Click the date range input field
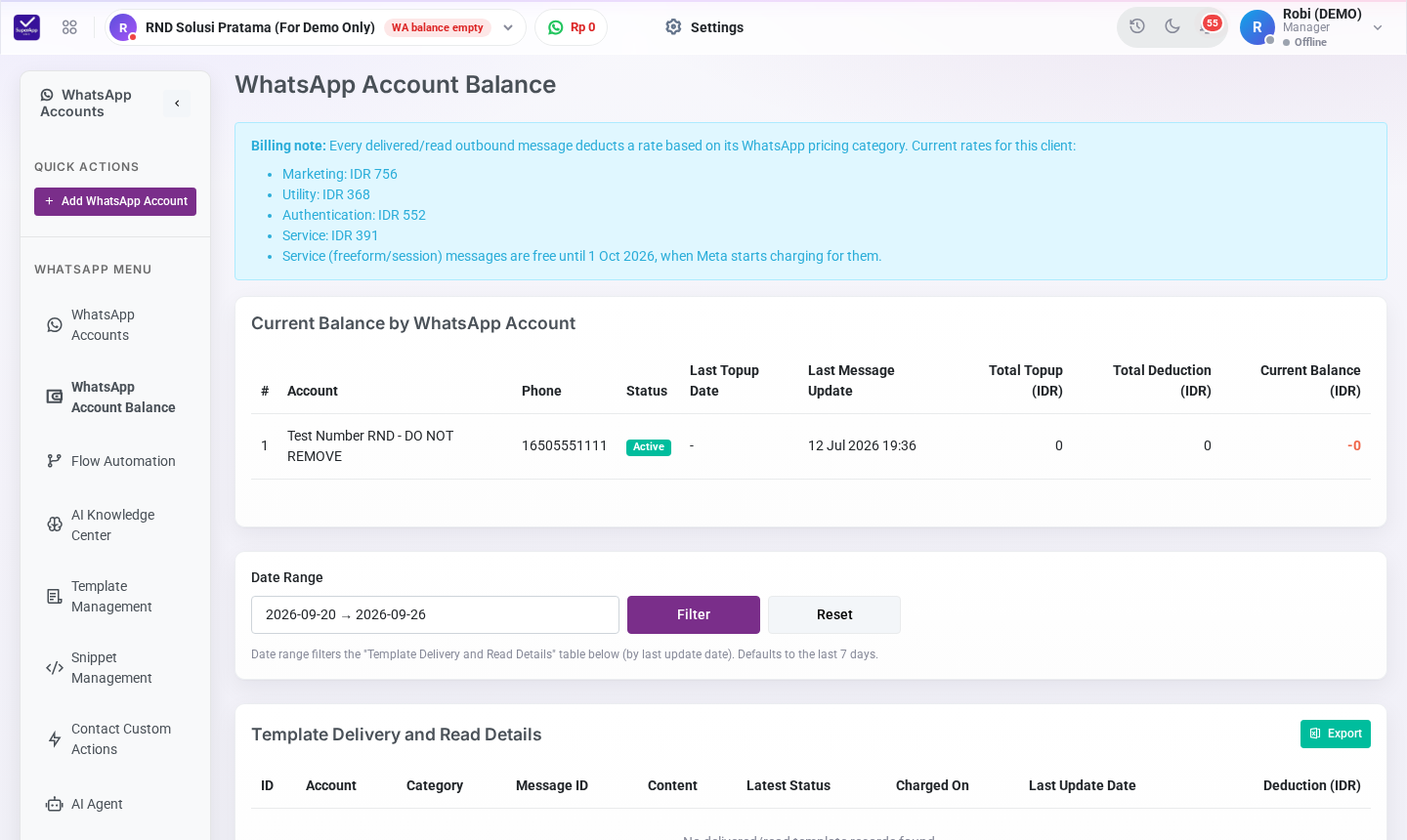The width and height of the screenshot is (1407, 840). (435, 614)
